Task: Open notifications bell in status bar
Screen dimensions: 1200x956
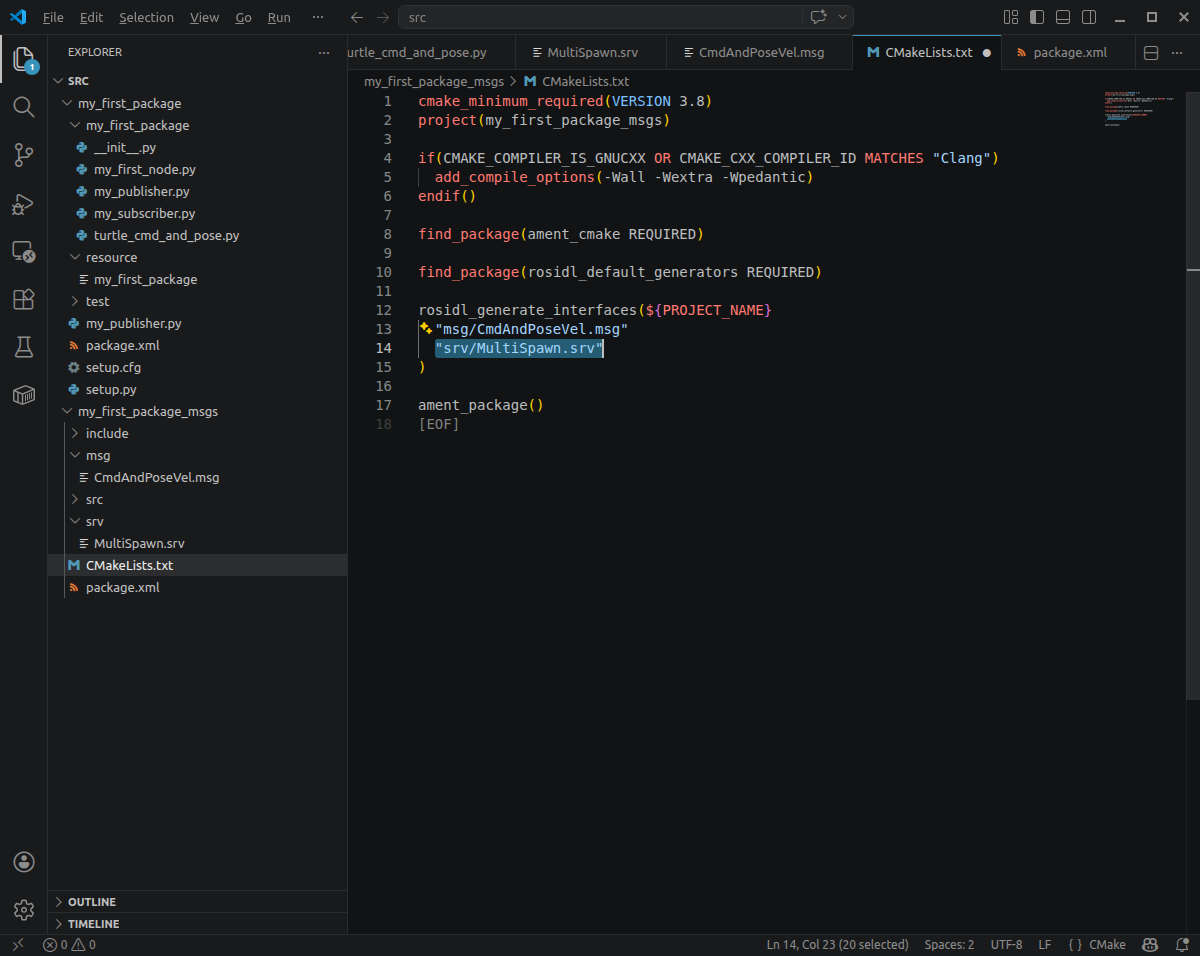Action: [x=1180, y=944]
